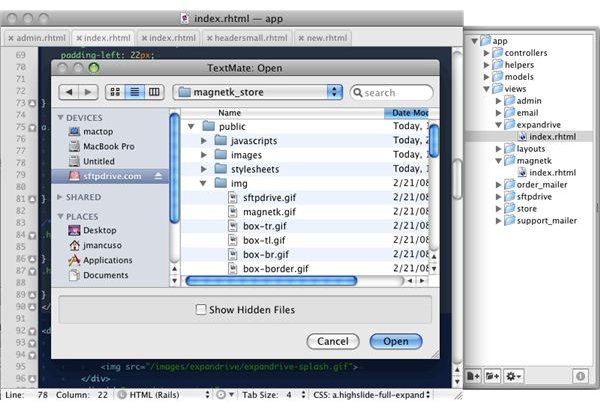This screenshot has height=402, width=600.
Task: Switch the Open dialog to list view
Action: click(x=135, y=92)
